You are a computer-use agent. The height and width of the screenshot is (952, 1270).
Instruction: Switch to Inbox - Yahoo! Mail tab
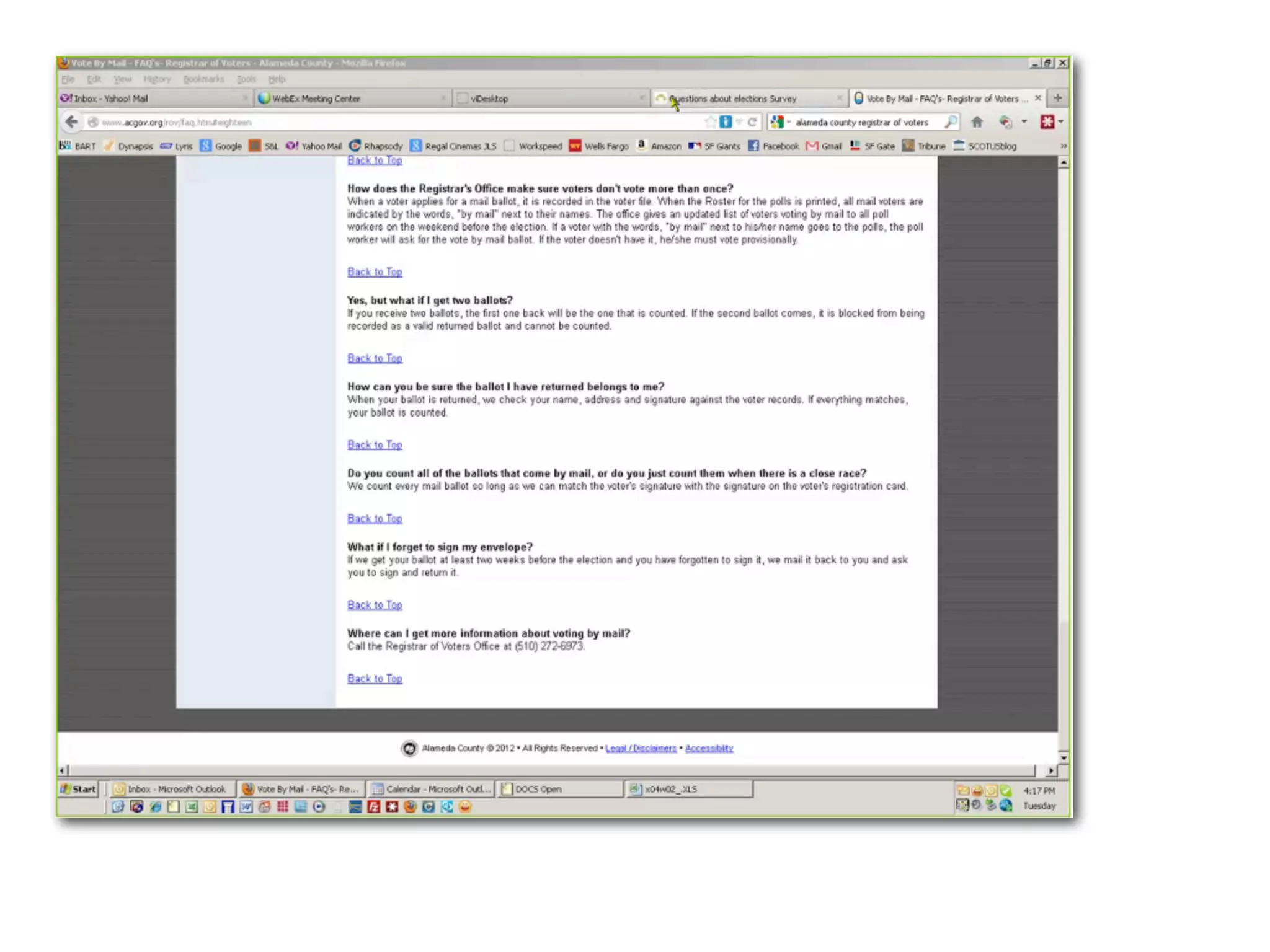110,98
